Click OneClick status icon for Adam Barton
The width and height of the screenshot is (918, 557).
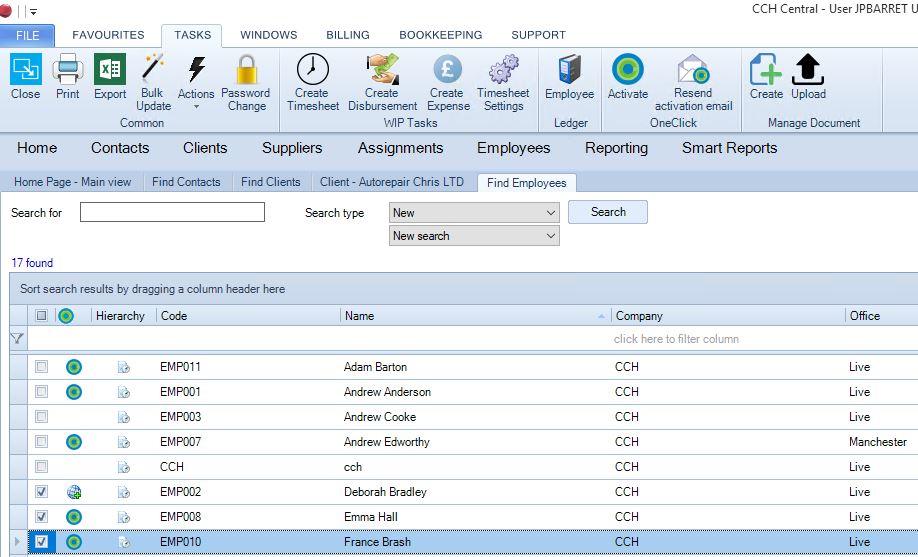click(74, 367)
